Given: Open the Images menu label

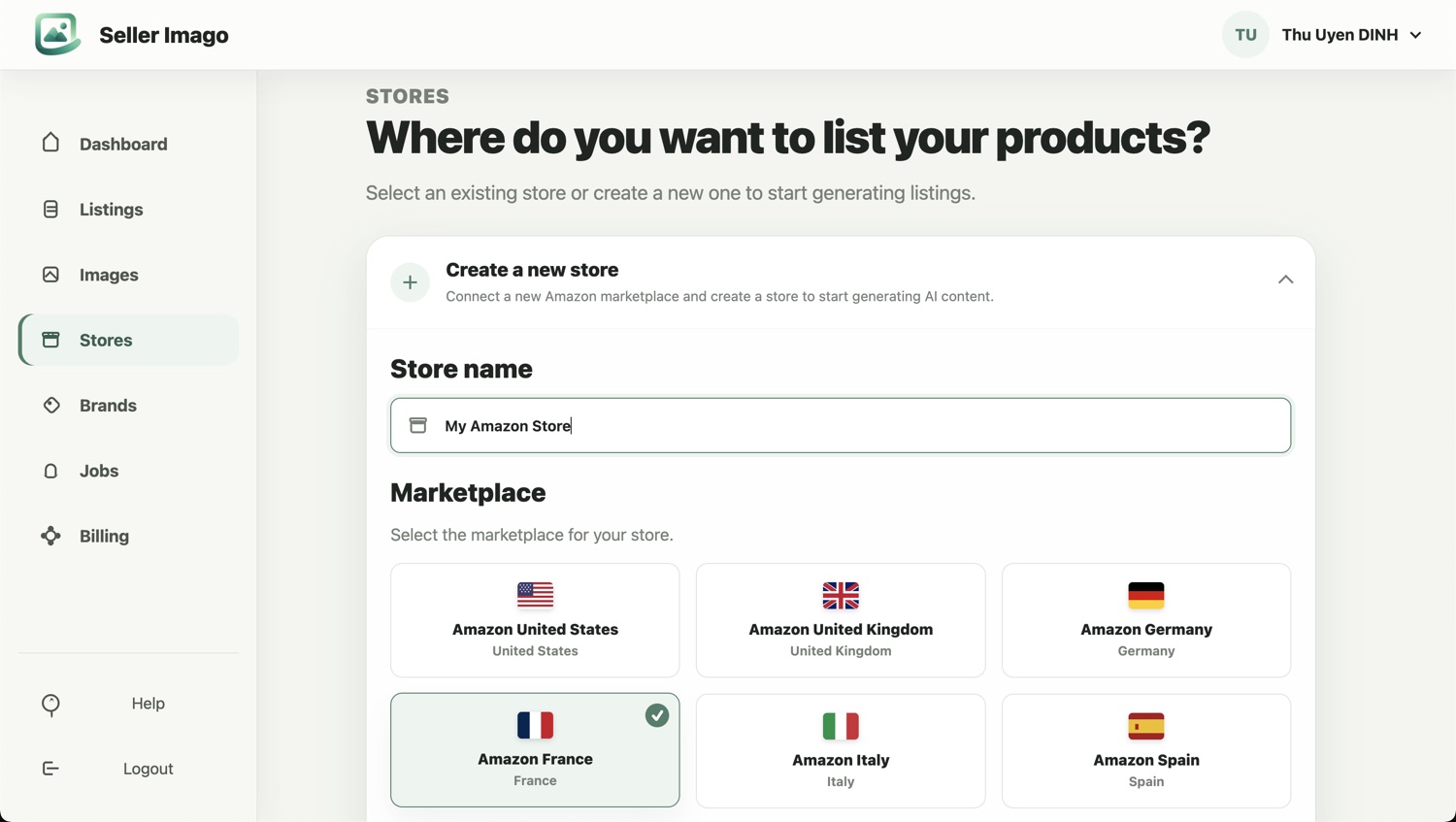Looking at the screenshot, I should click(109, 275).
